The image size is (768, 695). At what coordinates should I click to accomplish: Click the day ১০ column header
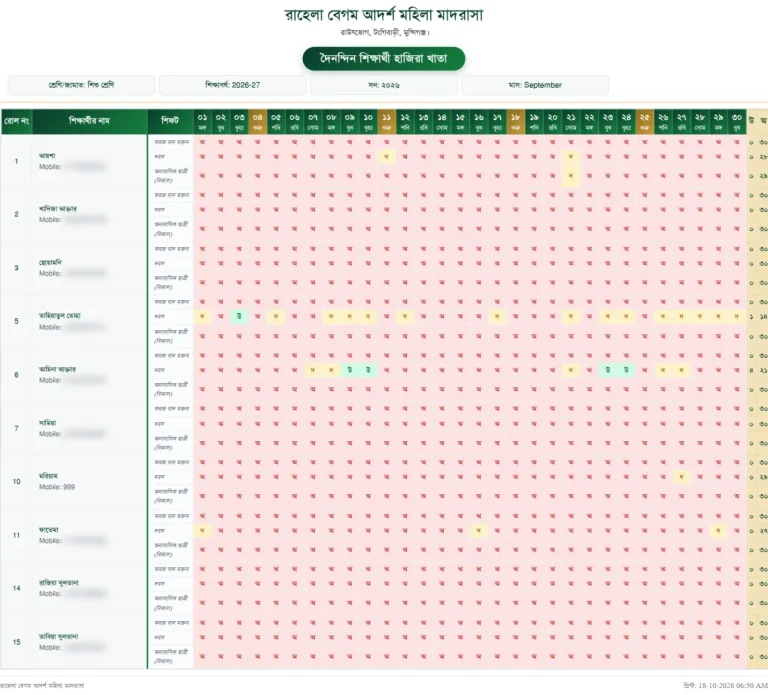[x=368, y=121]
